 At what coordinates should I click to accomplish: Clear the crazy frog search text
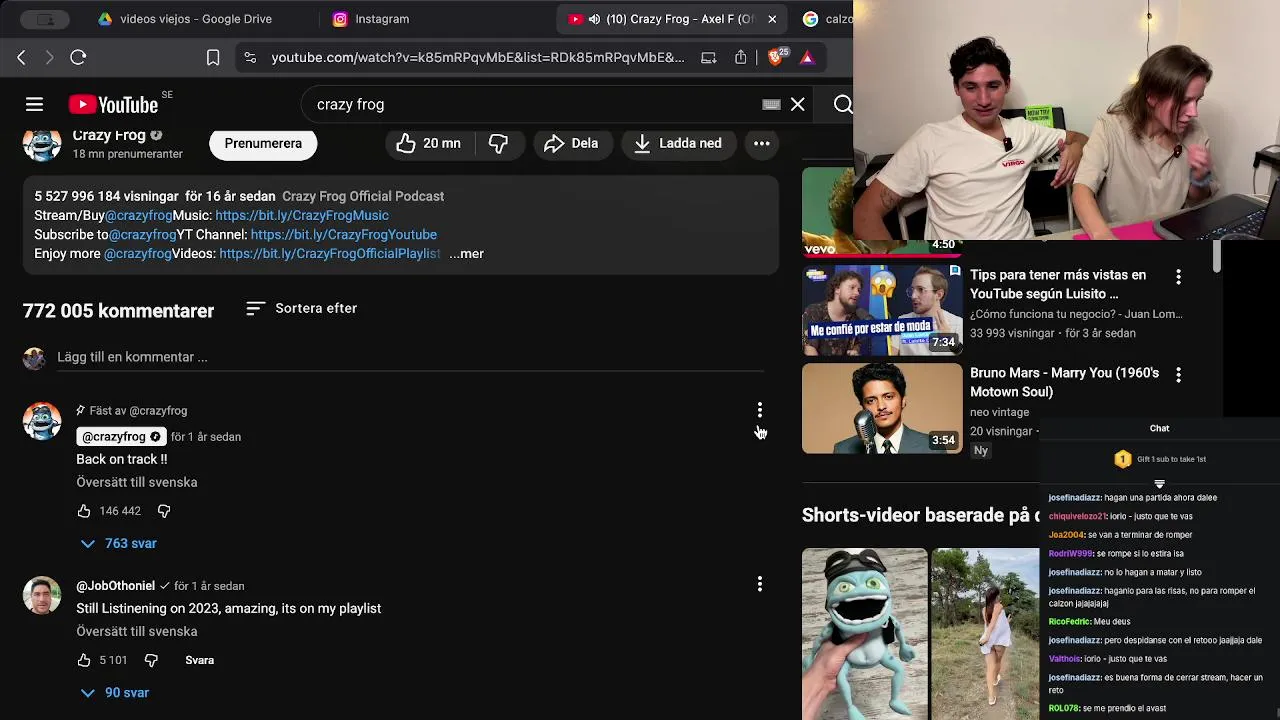coord(798,104)
